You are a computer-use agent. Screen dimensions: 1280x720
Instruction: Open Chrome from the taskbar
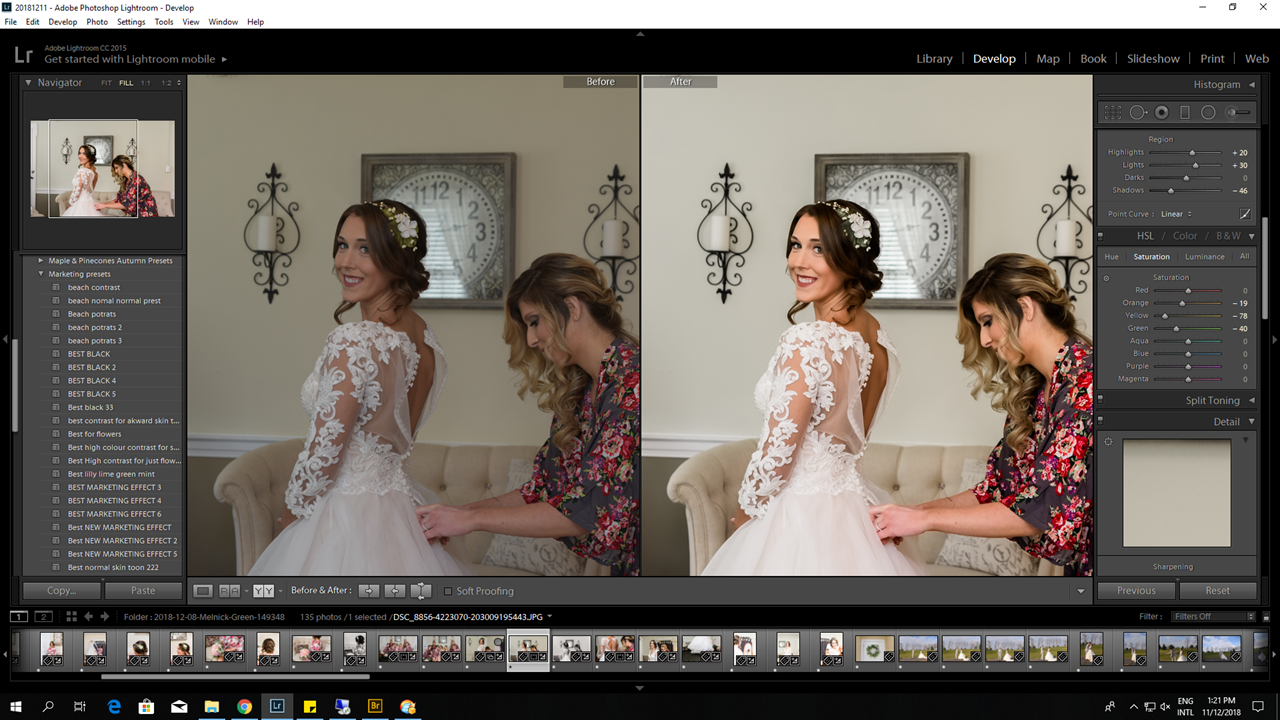pyautogui.click(x=245, y=706)
